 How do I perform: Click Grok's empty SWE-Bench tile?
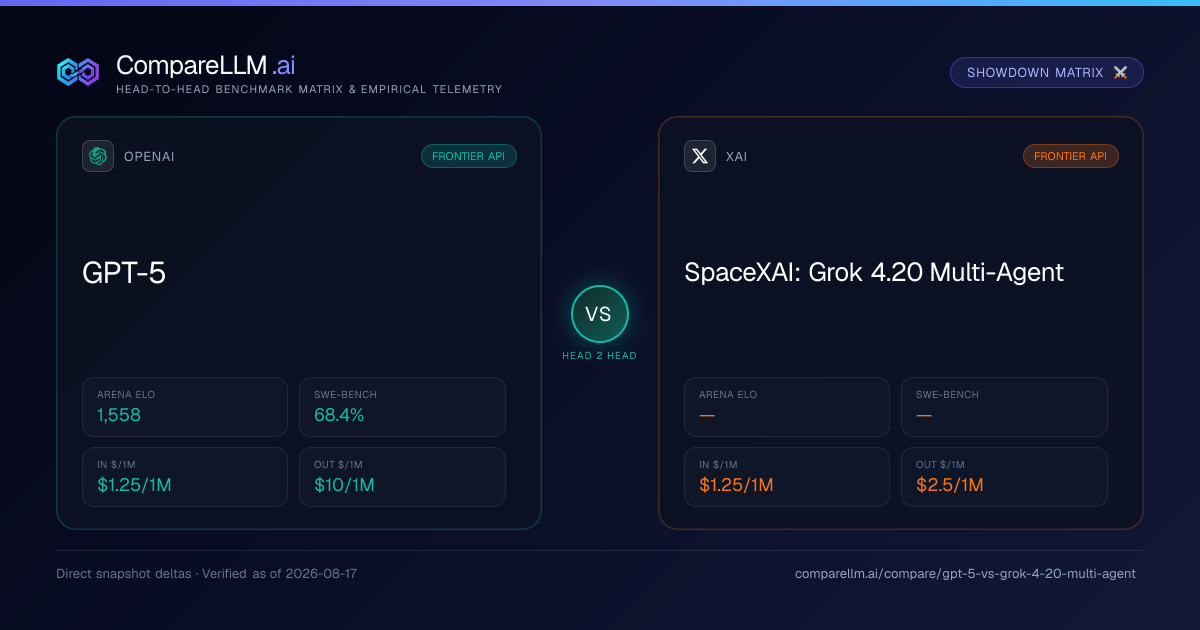pyautogui.click(x=1004, y=407)
